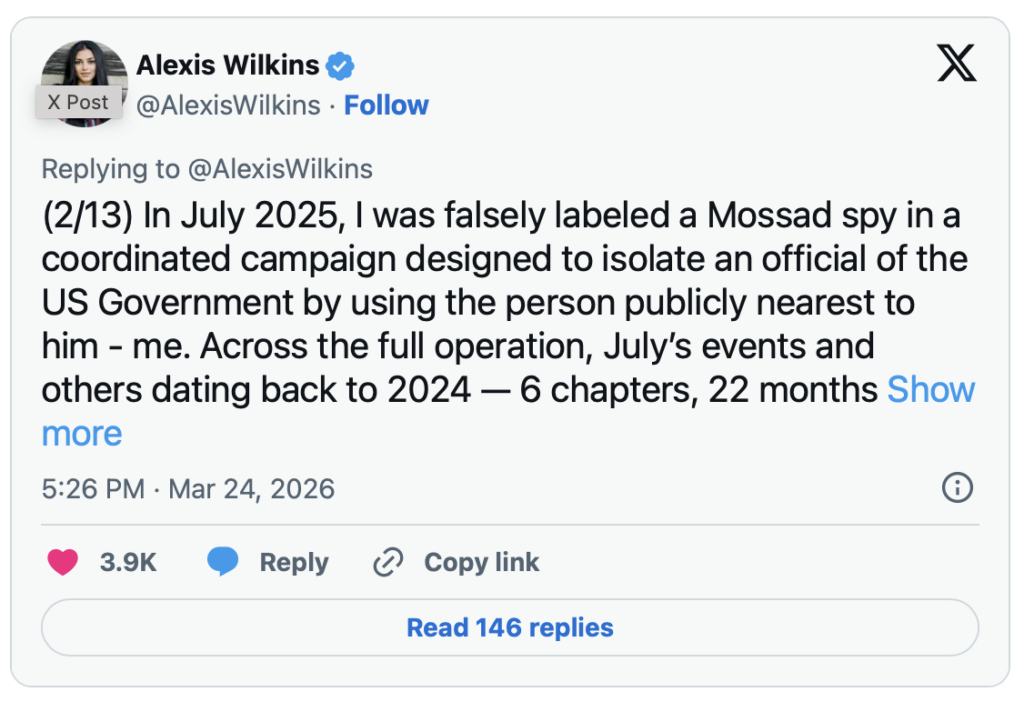This screenshot has height=702, width=1024.
Task: Open the info icon beside the timestamp
Action: [x=957, y=488]
